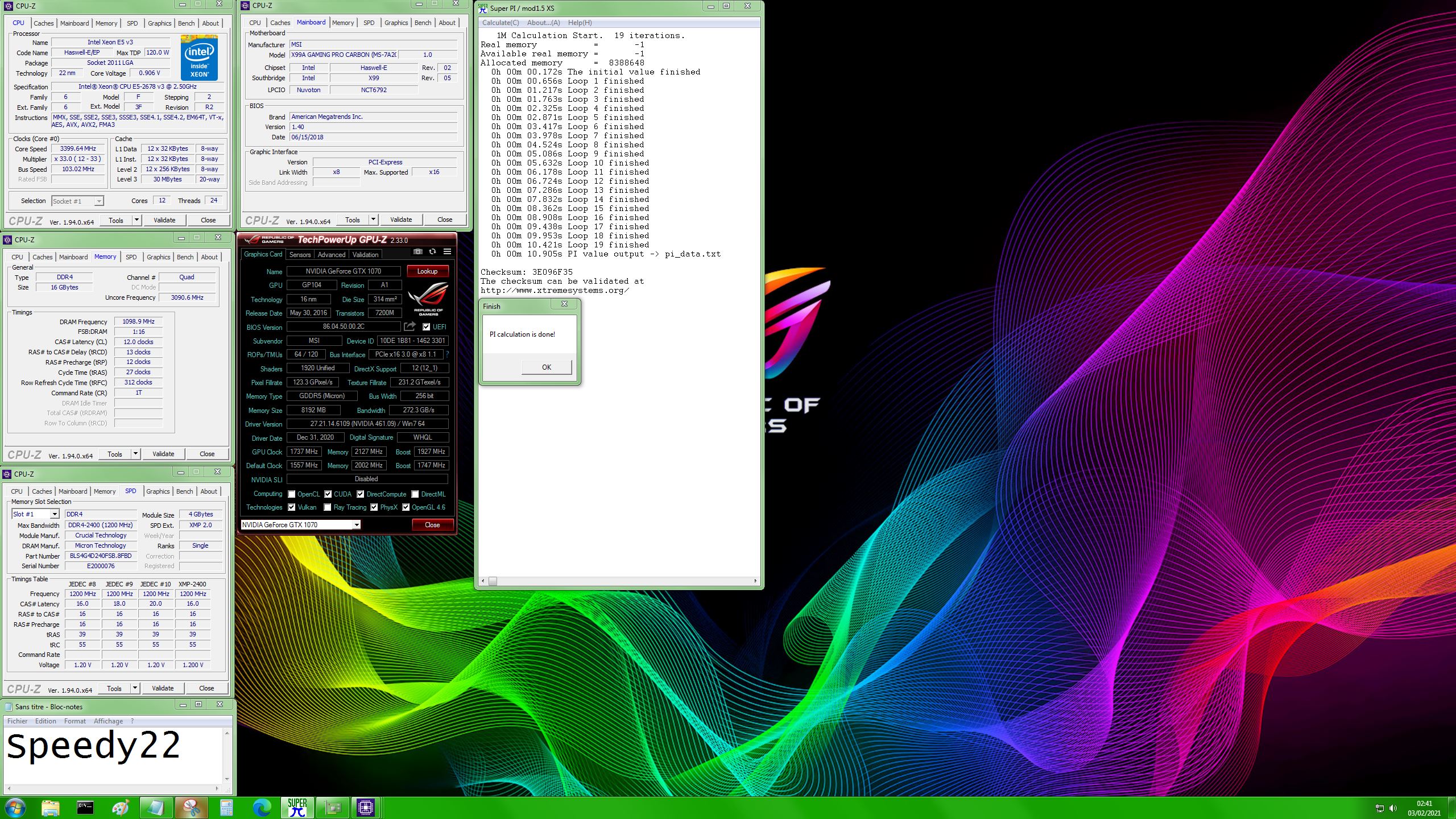Click the red Close button in GPU-Z

coord(432,525)
